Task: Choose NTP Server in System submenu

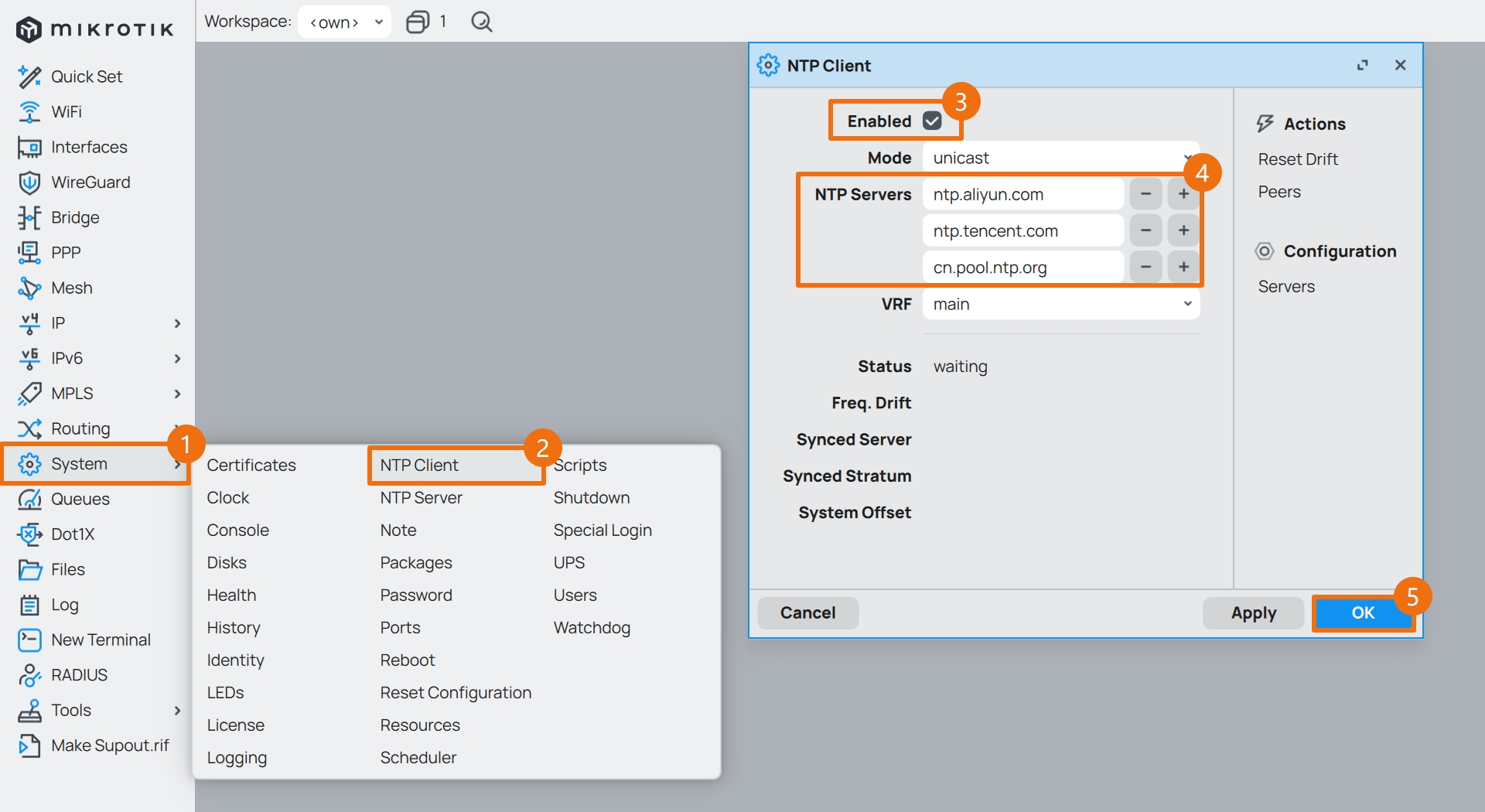Action: click(421, 497)
